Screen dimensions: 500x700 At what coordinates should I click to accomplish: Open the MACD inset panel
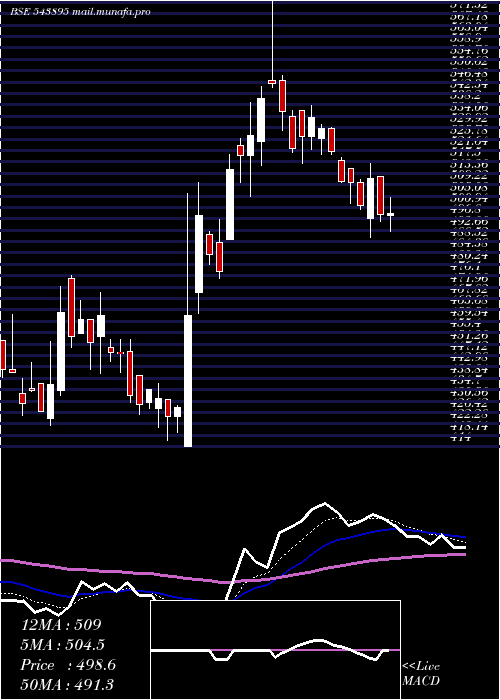[x=275, y=650]
